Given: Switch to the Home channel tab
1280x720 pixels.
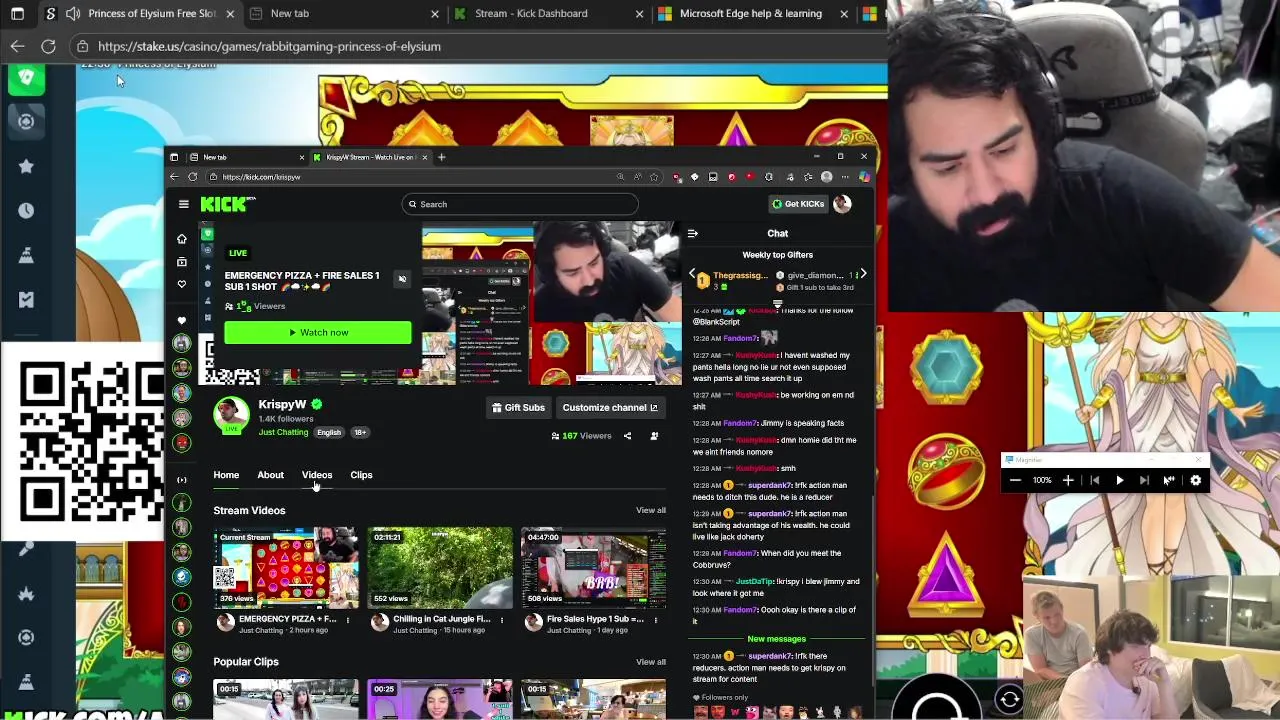Looking at the screenshot, I should point(226,475).
